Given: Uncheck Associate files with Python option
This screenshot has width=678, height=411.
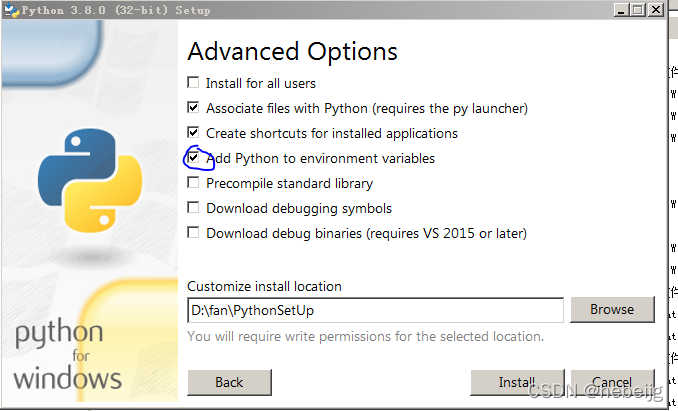Looking at the screenshot, I should pos(193,107).
